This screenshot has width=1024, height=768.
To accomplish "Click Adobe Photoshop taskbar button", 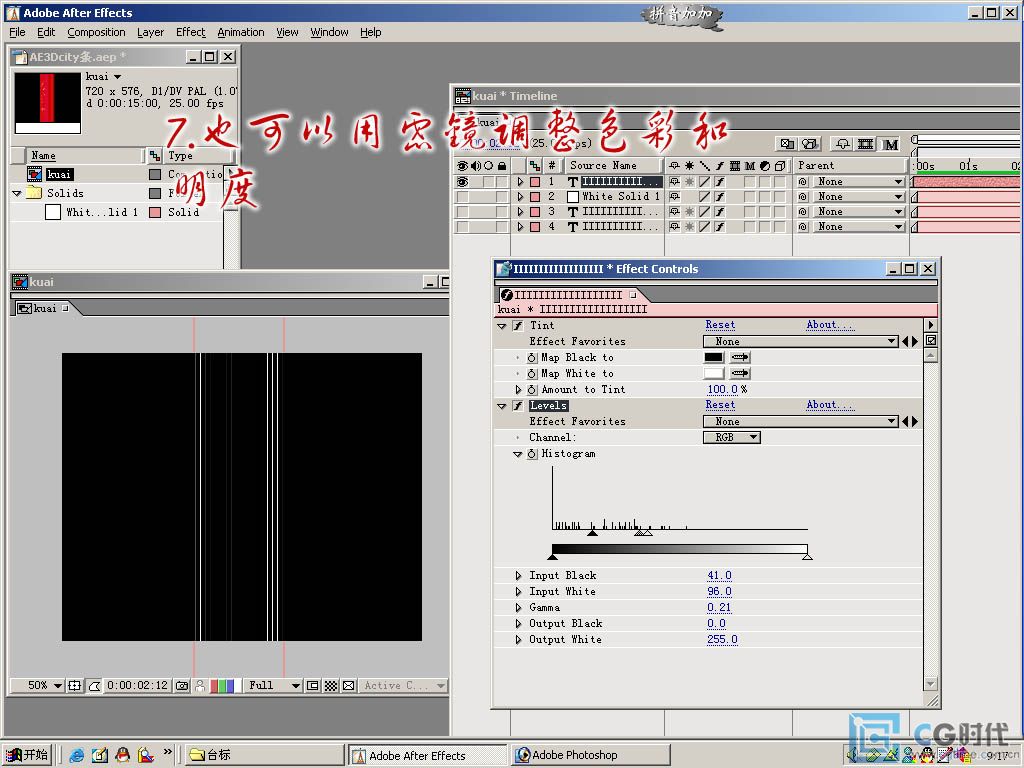I will [x=591, y=755].
